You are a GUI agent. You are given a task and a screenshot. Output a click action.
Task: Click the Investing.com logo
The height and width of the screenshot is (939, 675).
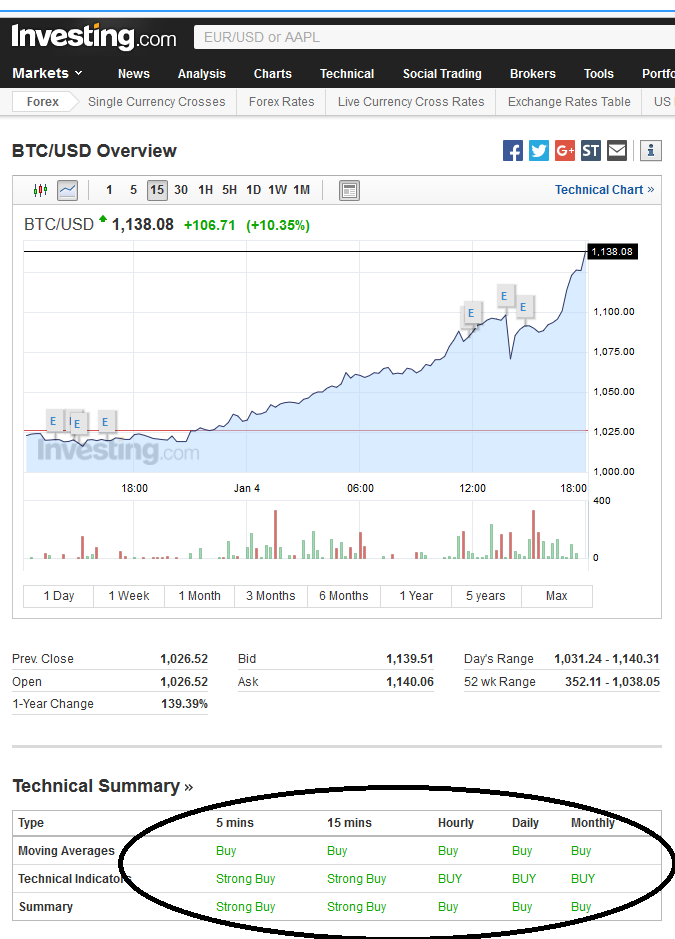coord(94,37)
